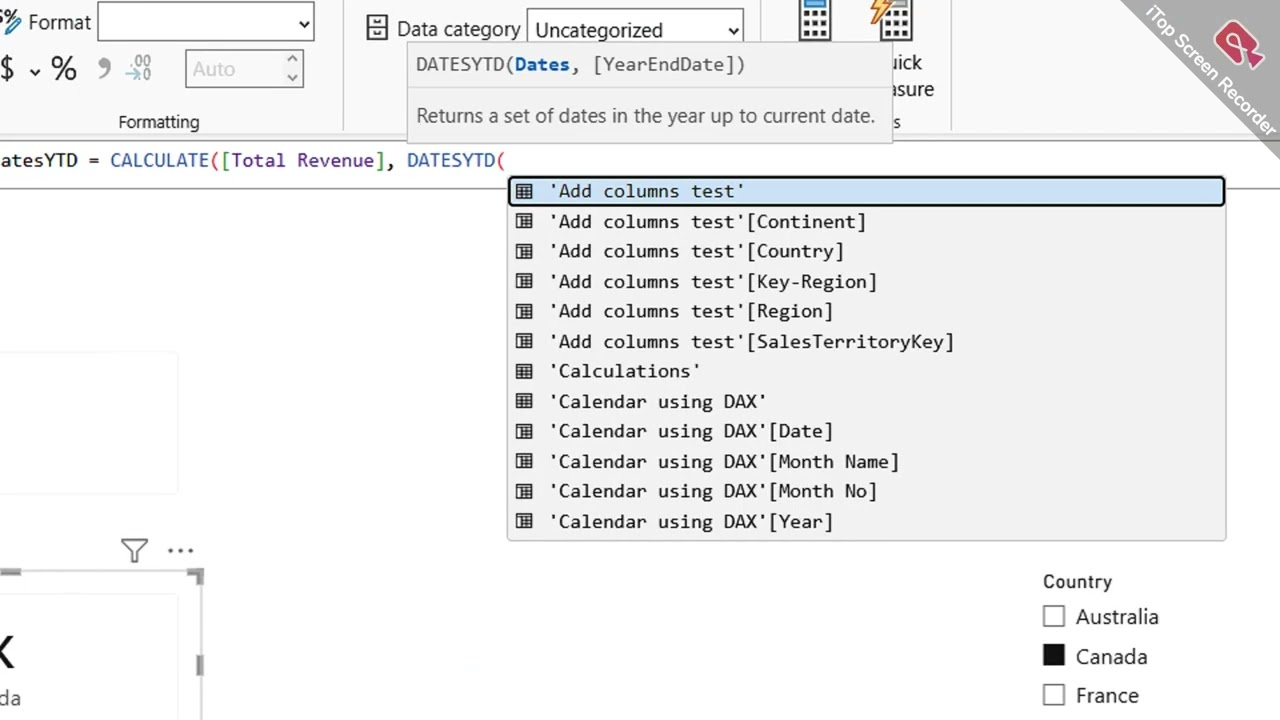Select 'Add columns test'[Key-Region] suggestion

coord(866,281)
